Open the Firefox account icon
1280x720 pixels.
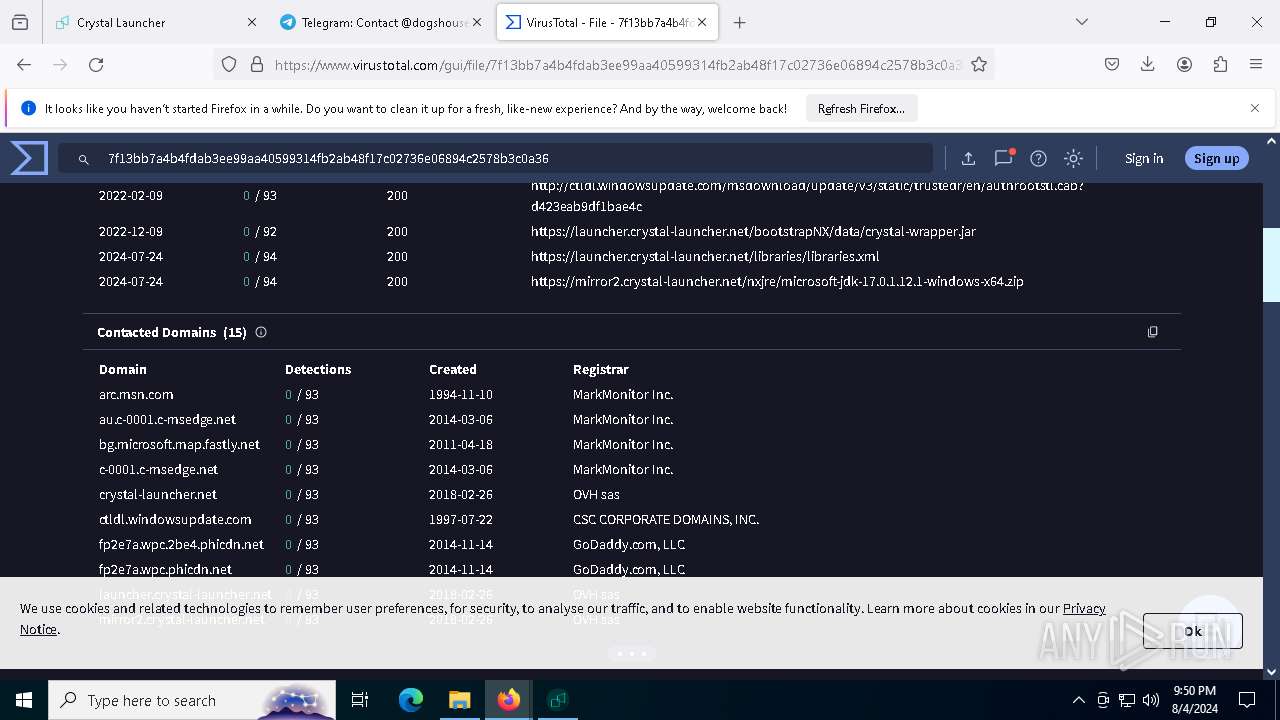pyautogui.click(x=1184, y=64)
